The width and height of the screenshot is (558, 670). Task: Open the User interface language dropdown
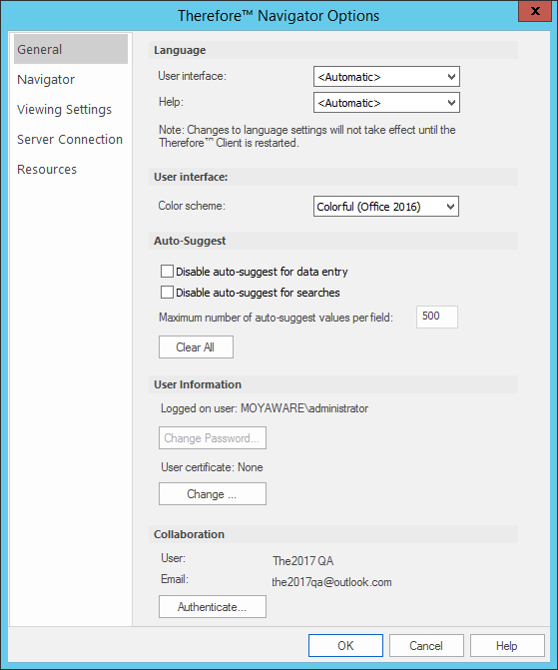click(386, 77)
